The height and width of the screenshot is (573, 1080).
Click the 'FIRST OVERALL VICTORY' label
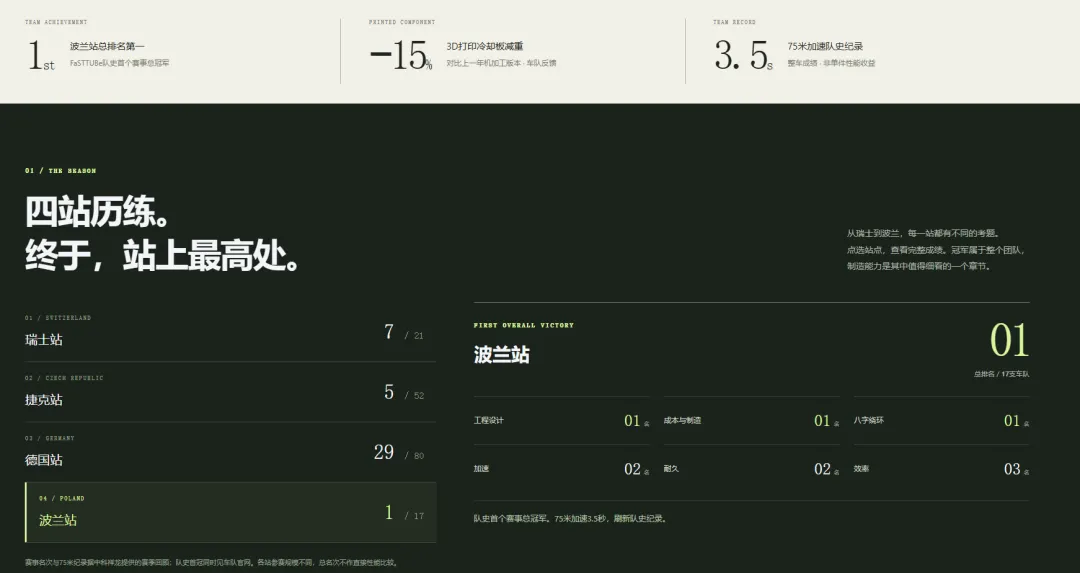[523, 325]
